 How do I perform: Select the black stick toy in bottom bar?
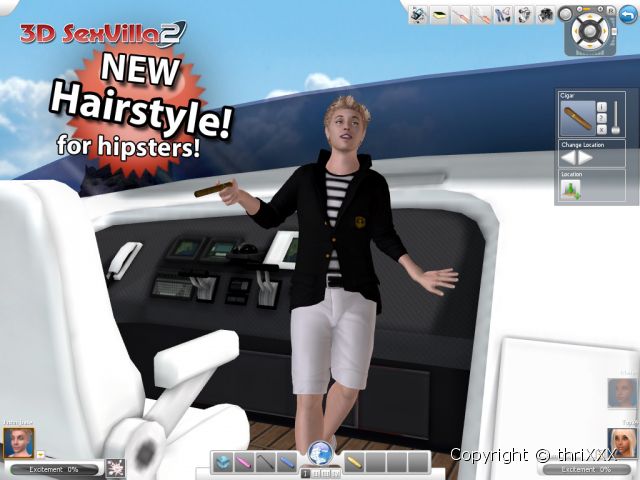click(x=265, y=463)
